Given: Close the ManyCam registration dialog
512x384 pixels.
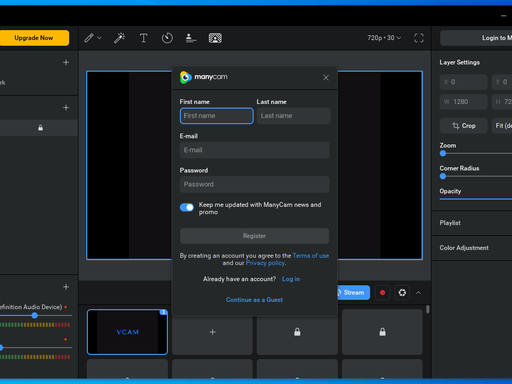Looking at the screenshot, I should tap(326, 77).
